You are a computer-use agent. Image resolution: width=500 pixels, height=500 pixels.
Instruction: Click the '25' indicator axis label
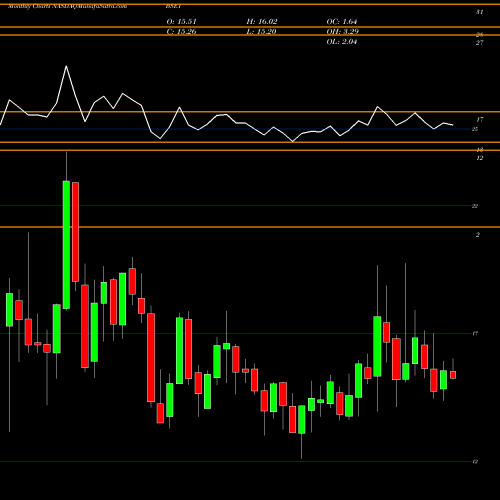point(475,129)
